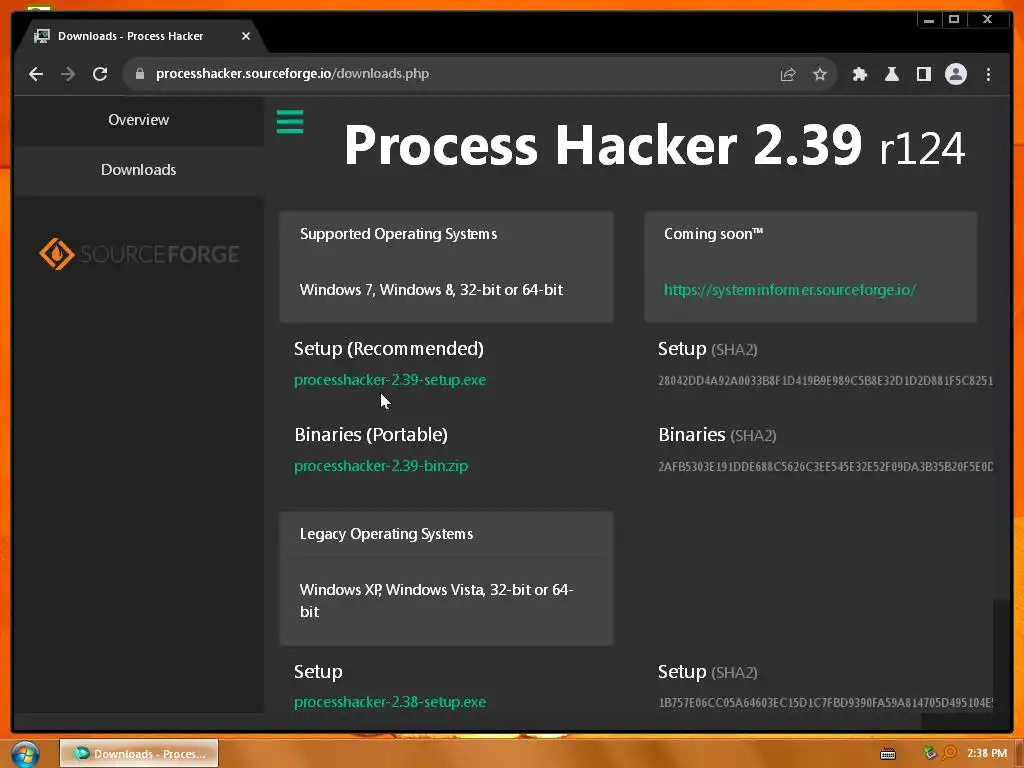1024x768 pixels.
Task: Click the first green notification tray icon
Action: [x=930, y=753]
